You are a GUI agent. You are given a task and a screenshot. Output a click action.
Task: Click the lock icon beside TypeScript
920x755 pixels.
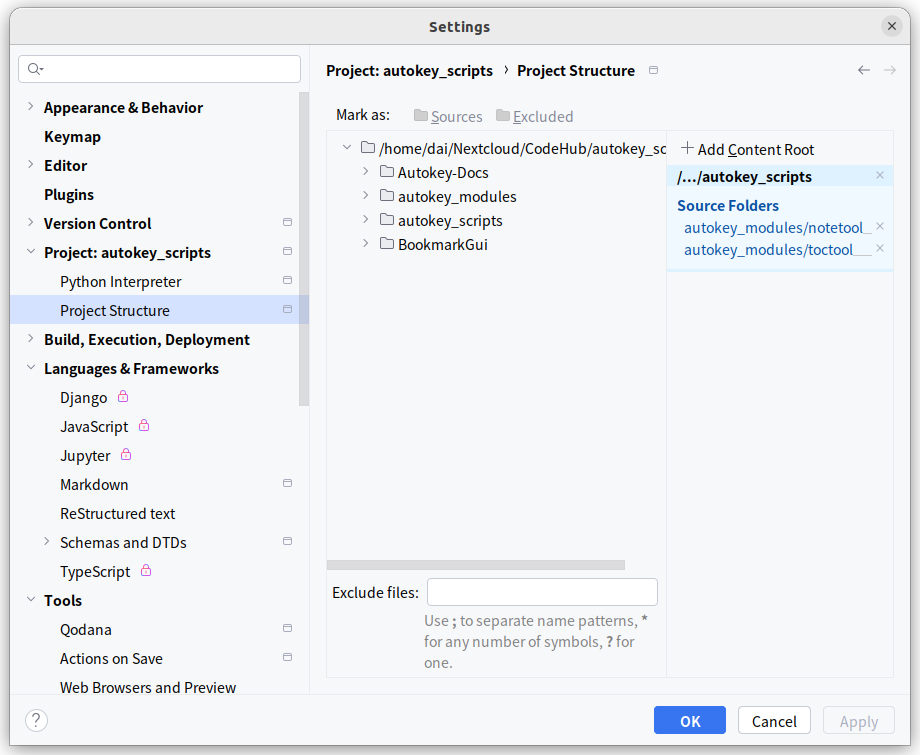[x=146, y=571]
